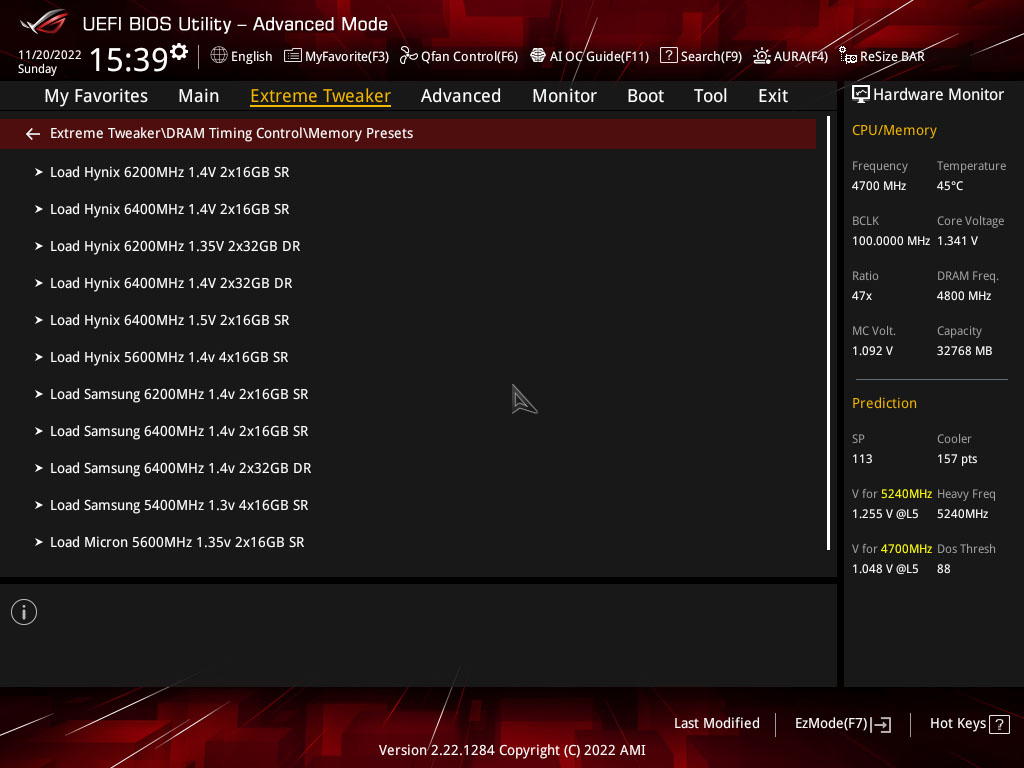The width and height of the screenshot is (1024, 768).
Task: Open Search(F9)
Action: click(701, 56)
